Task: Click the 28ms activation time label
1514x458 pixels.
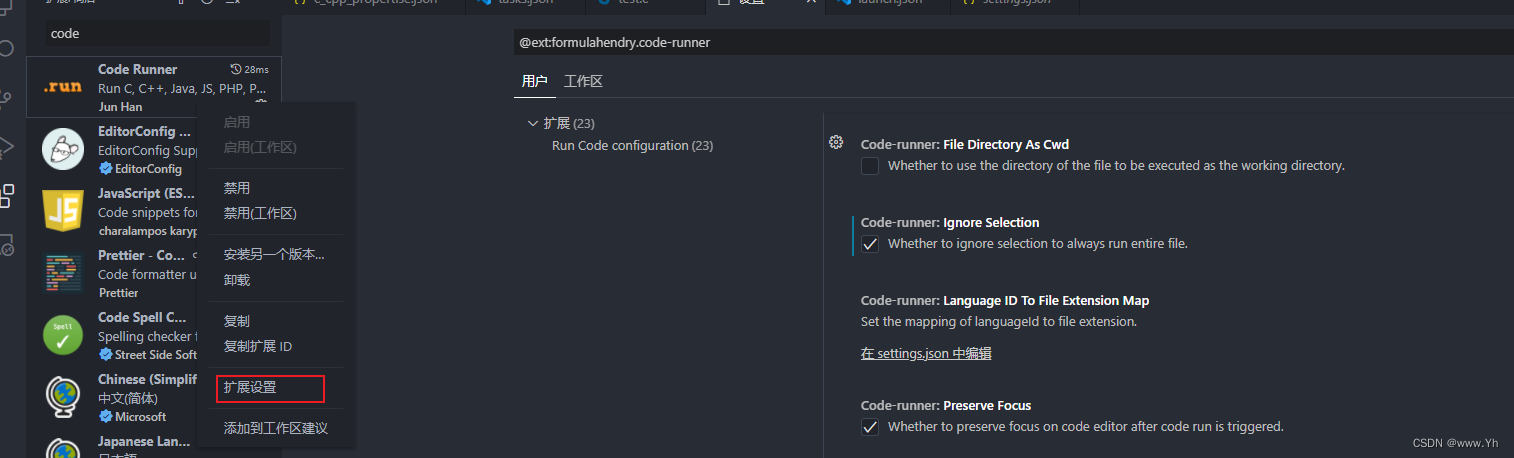Action: point(257,69)
